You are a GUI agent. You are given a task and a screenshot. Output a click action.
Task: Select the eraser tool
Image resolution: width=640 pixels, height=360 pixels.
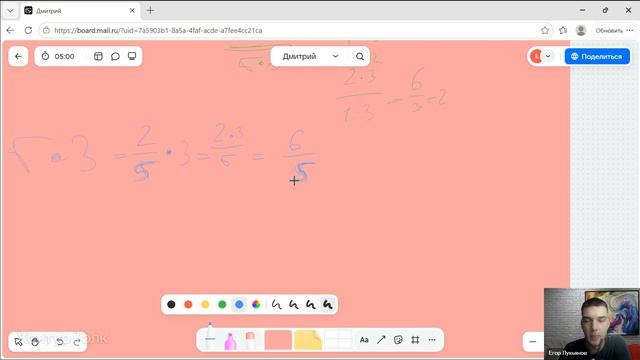click(x=251, y=340)
